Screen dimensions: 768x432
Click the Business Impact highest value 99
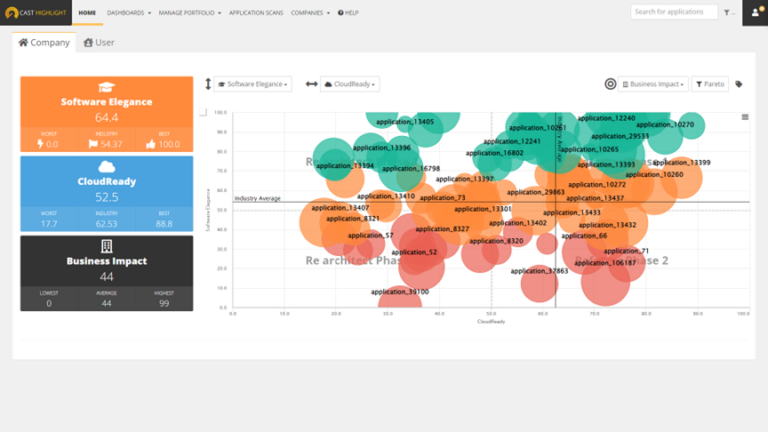point(164,303)
